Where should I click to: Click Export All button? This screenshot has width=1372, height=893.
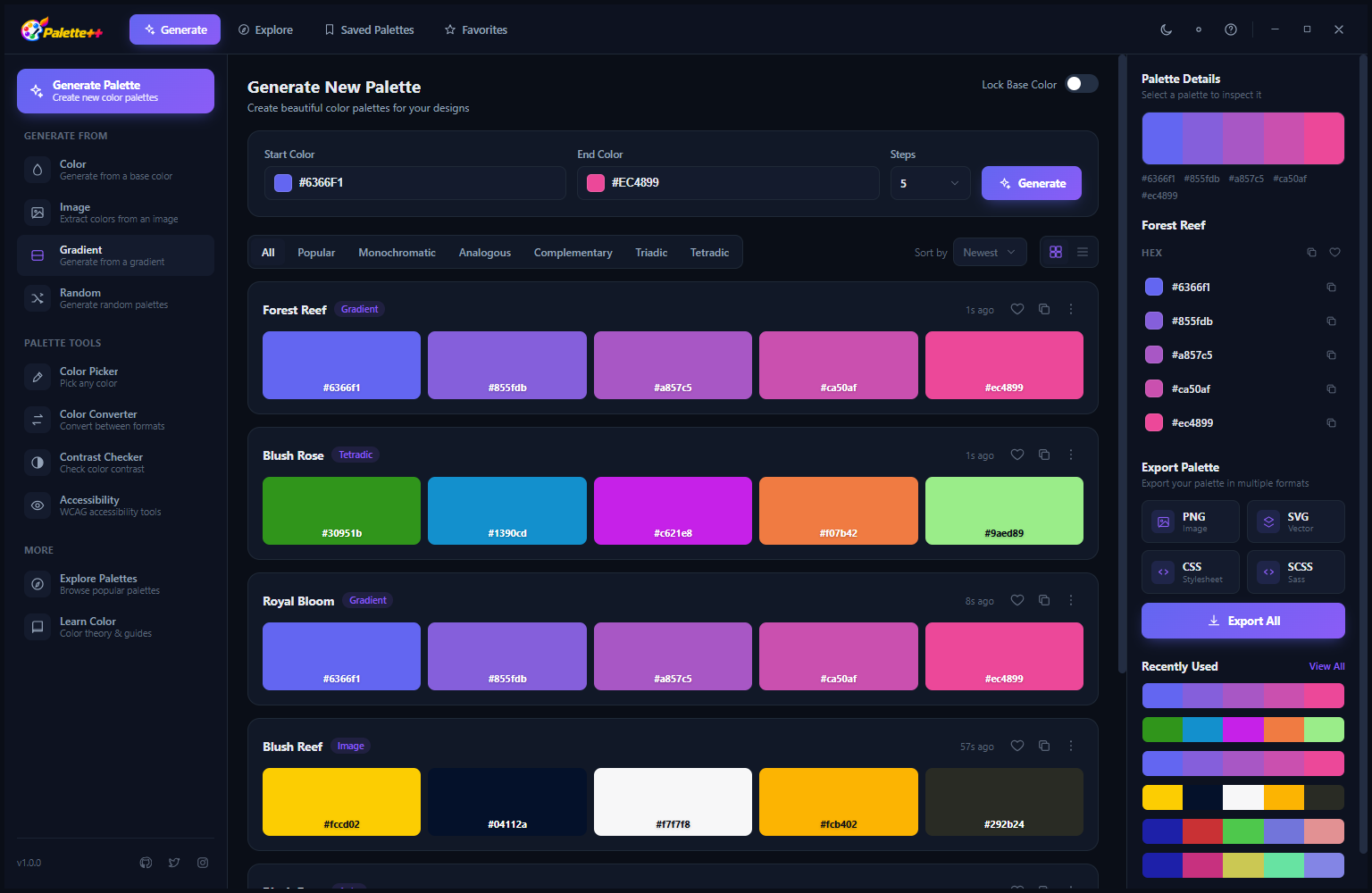coord(1243,621)
